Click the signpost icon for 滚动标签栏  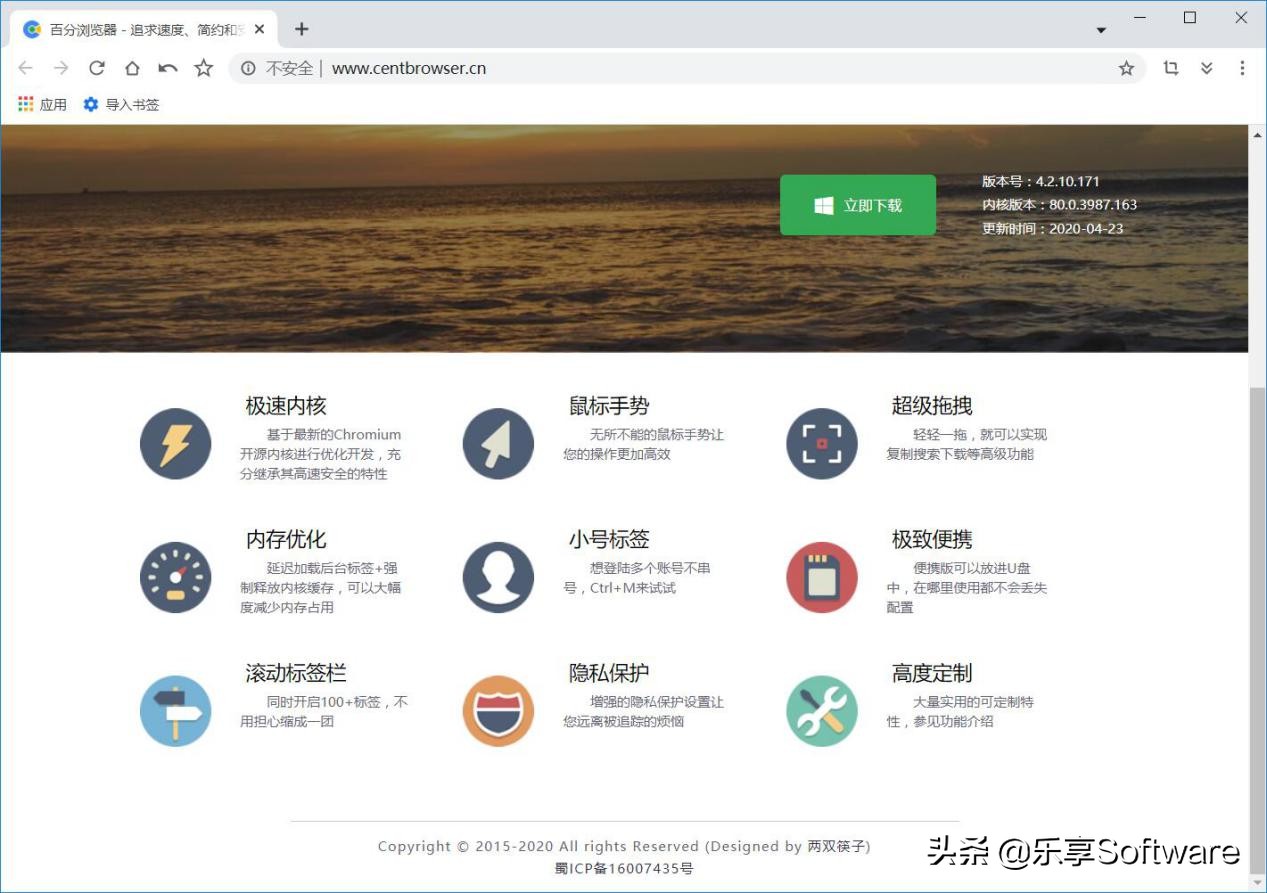[176, 711]
